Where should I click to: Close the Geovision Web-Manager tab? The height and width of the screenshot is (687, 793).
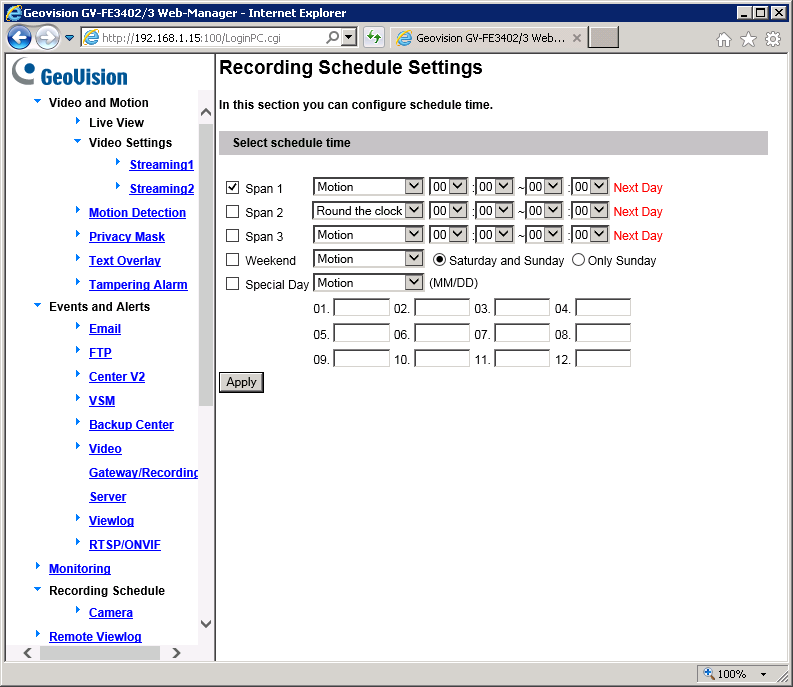click(x=577, y=38)
